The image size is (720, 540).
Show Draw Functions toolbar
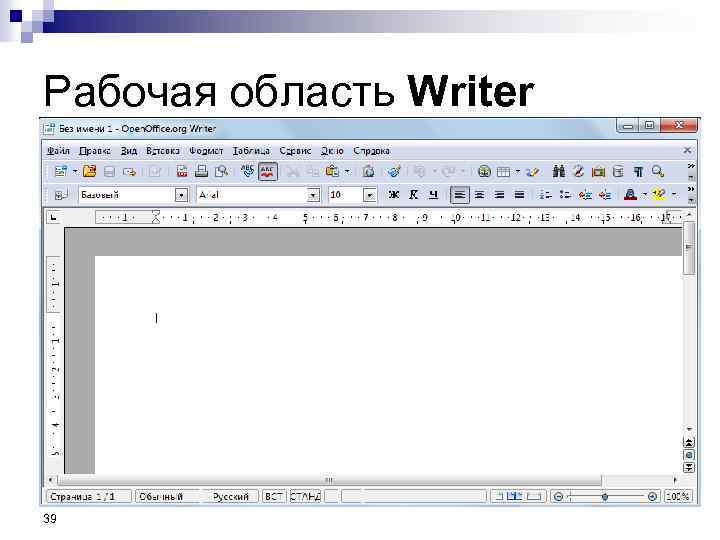pos(533,172)
